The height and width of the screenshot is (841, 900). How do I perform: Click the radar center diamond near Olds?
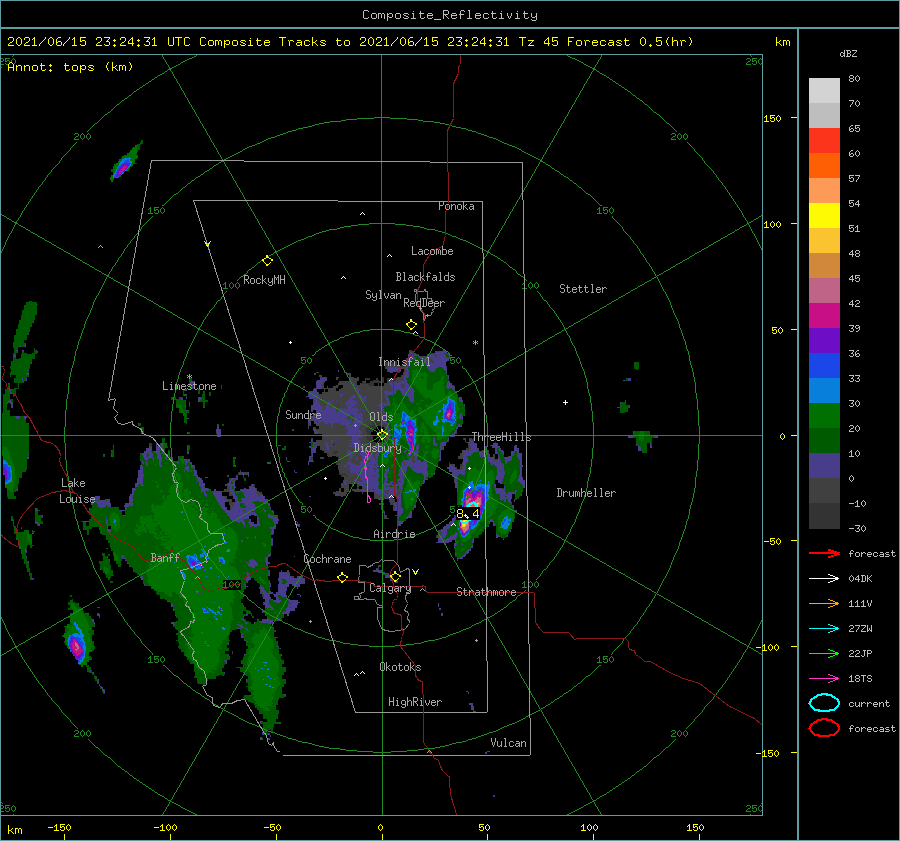(x=382, y=435)
